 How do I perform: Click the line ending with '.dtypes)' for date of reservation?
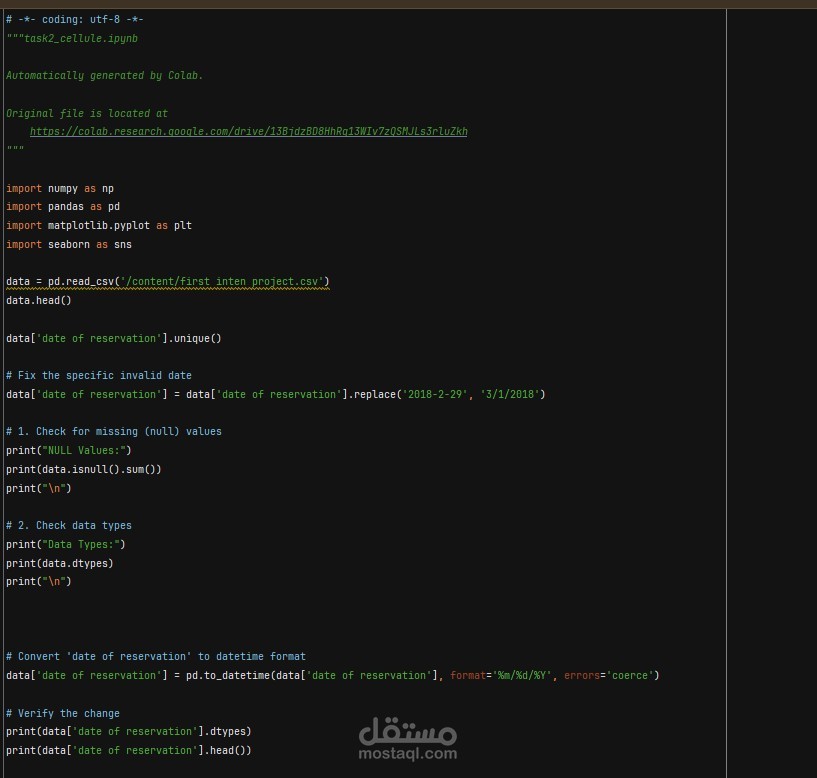(x=129, y=731)
